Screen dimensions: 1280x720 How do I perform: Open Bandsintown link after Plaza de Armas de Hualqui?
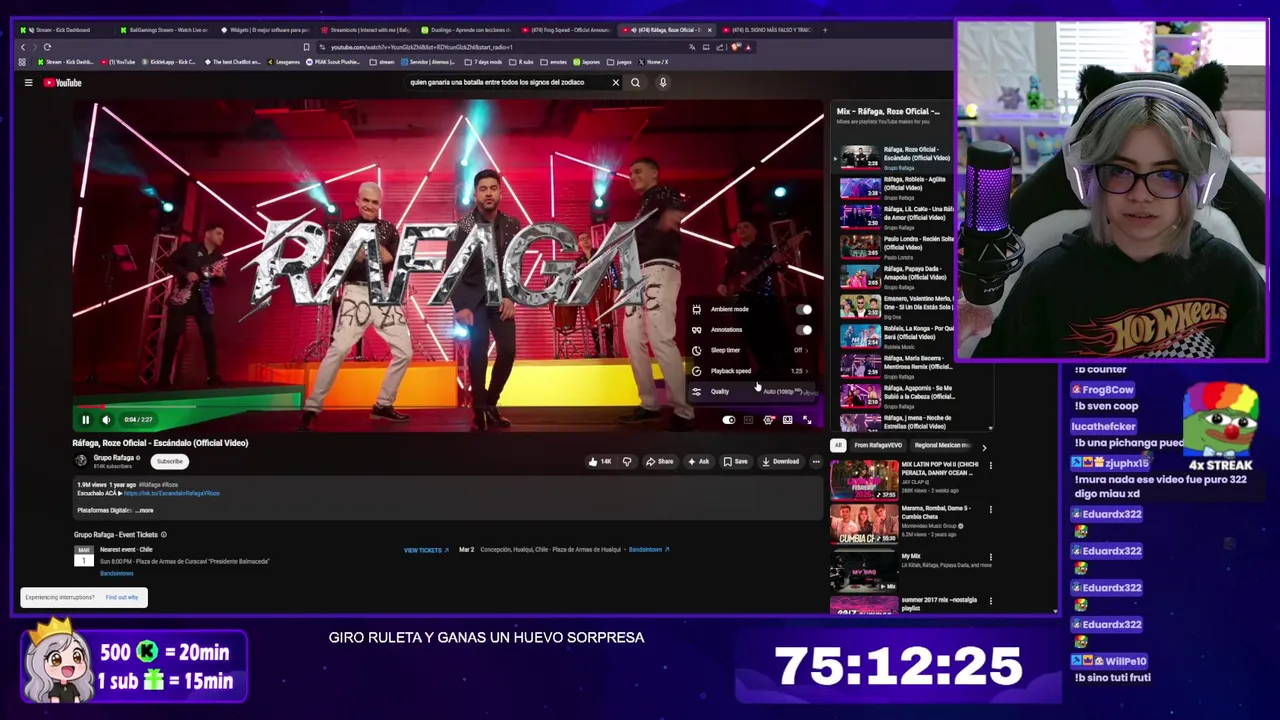pyautogui.click(x=649, y=550)
